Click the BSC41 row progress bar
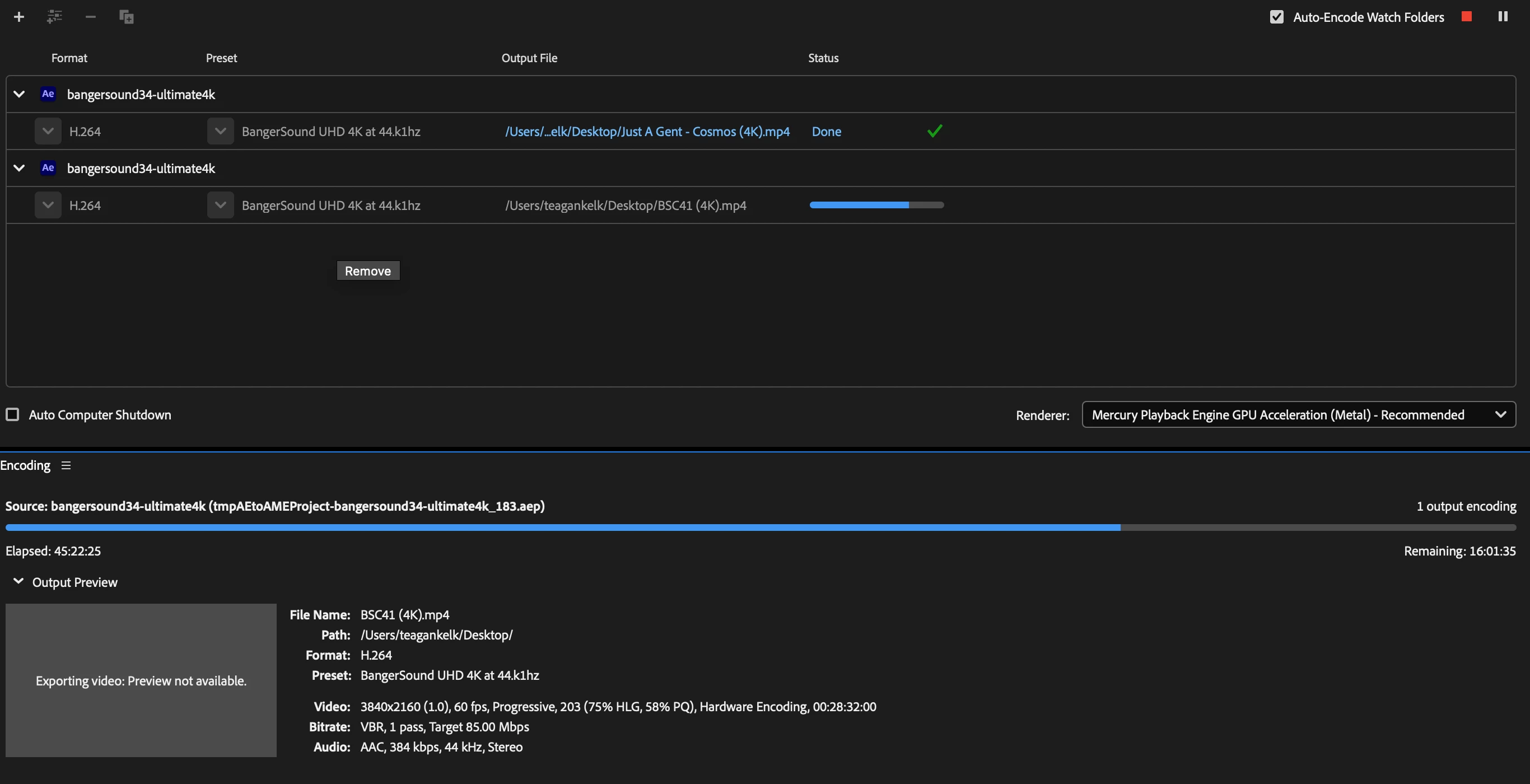Image resolution: width=1530 pixels, height=784 pixels. tap(876, 205)
